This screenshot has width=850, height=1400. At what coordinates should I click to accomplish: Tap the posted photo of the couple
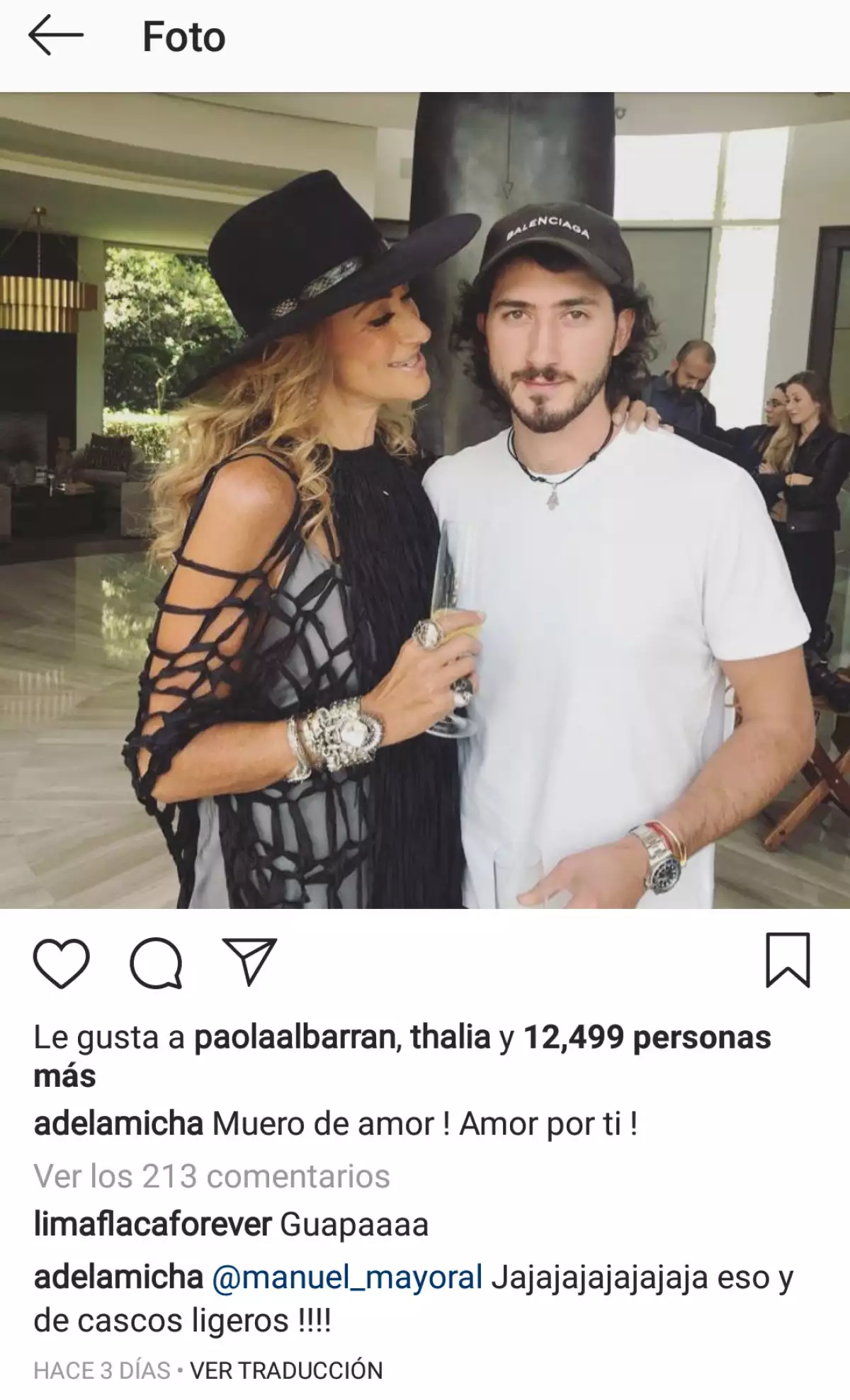coord(425,500)
